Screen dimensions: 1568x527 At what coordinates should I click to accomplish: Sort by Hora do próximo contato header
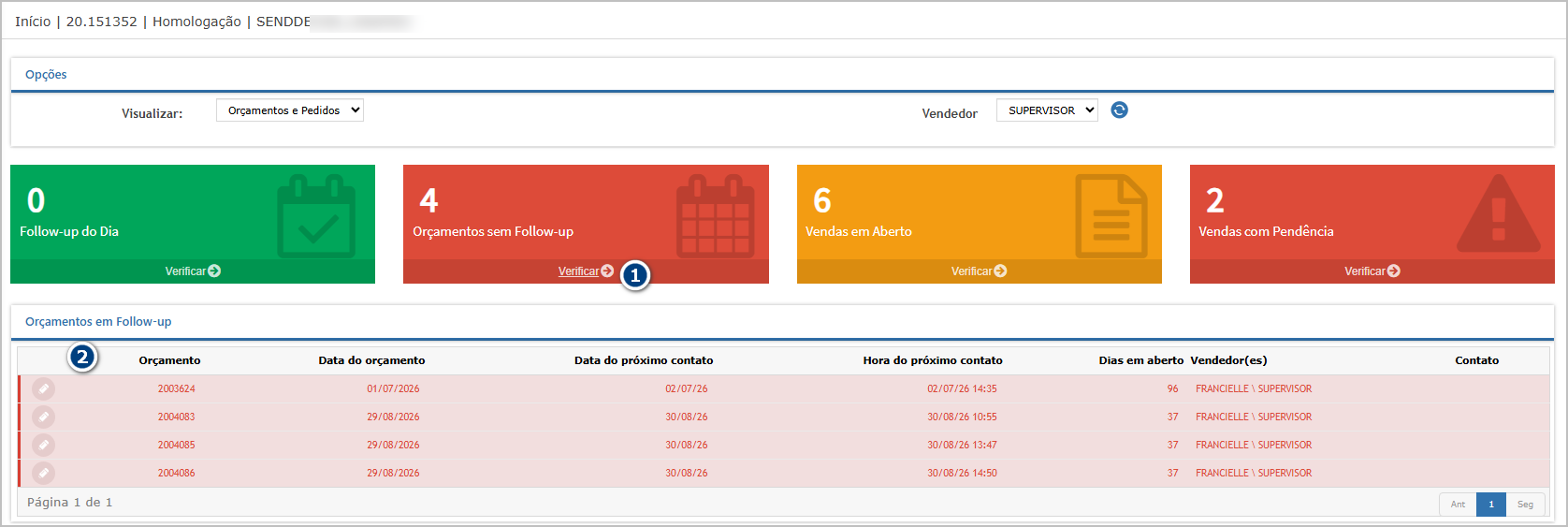click(x=933, y=360)
